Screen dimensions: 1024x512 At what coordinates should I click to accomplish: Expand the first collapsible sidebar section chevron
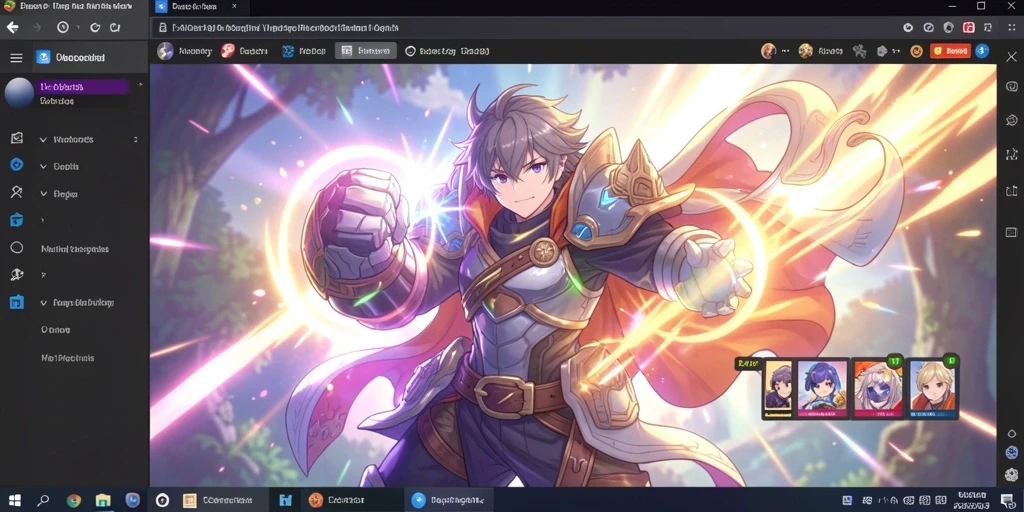[43, 140]
